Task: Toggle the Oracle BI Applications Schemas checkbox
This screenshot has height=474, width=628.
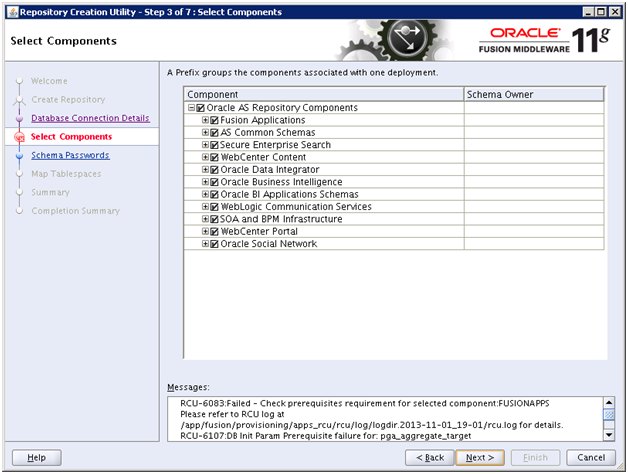Action: 214,195
